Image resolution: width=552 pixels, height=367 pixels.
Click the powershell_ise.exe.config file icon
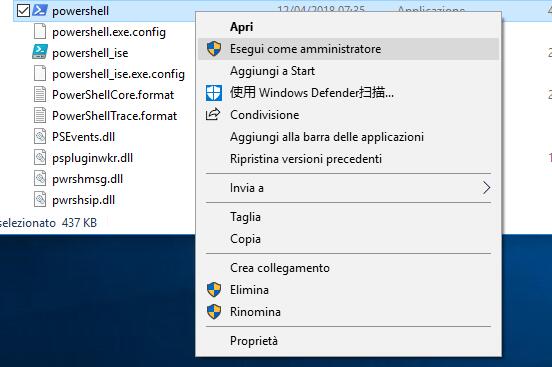point(40,73)
